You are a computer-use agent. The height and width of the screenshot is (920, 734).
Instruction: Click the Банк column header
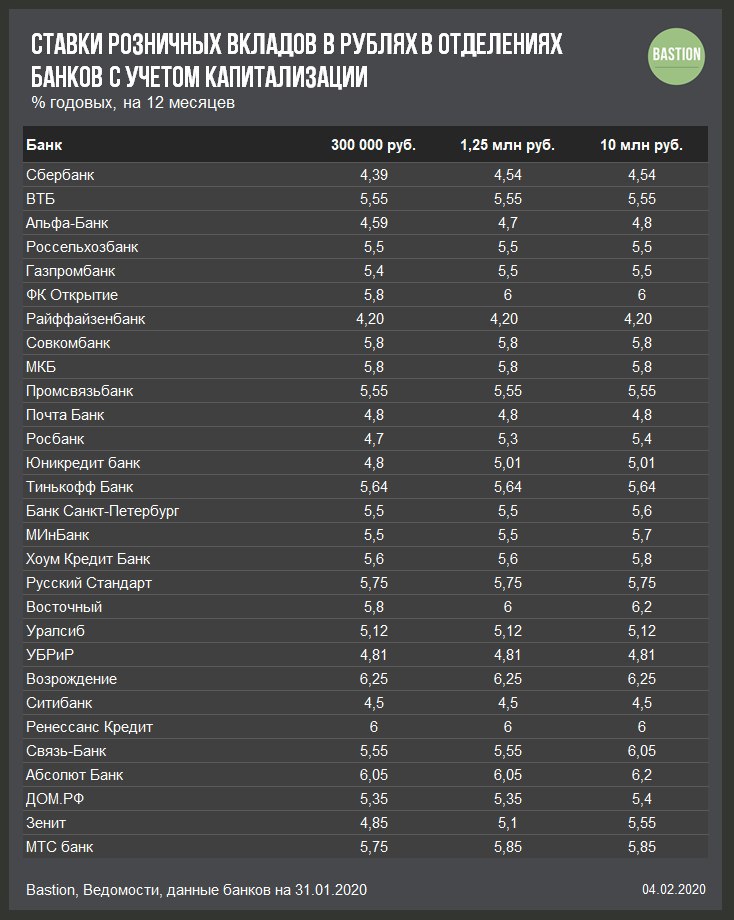[x=43, y=145]
